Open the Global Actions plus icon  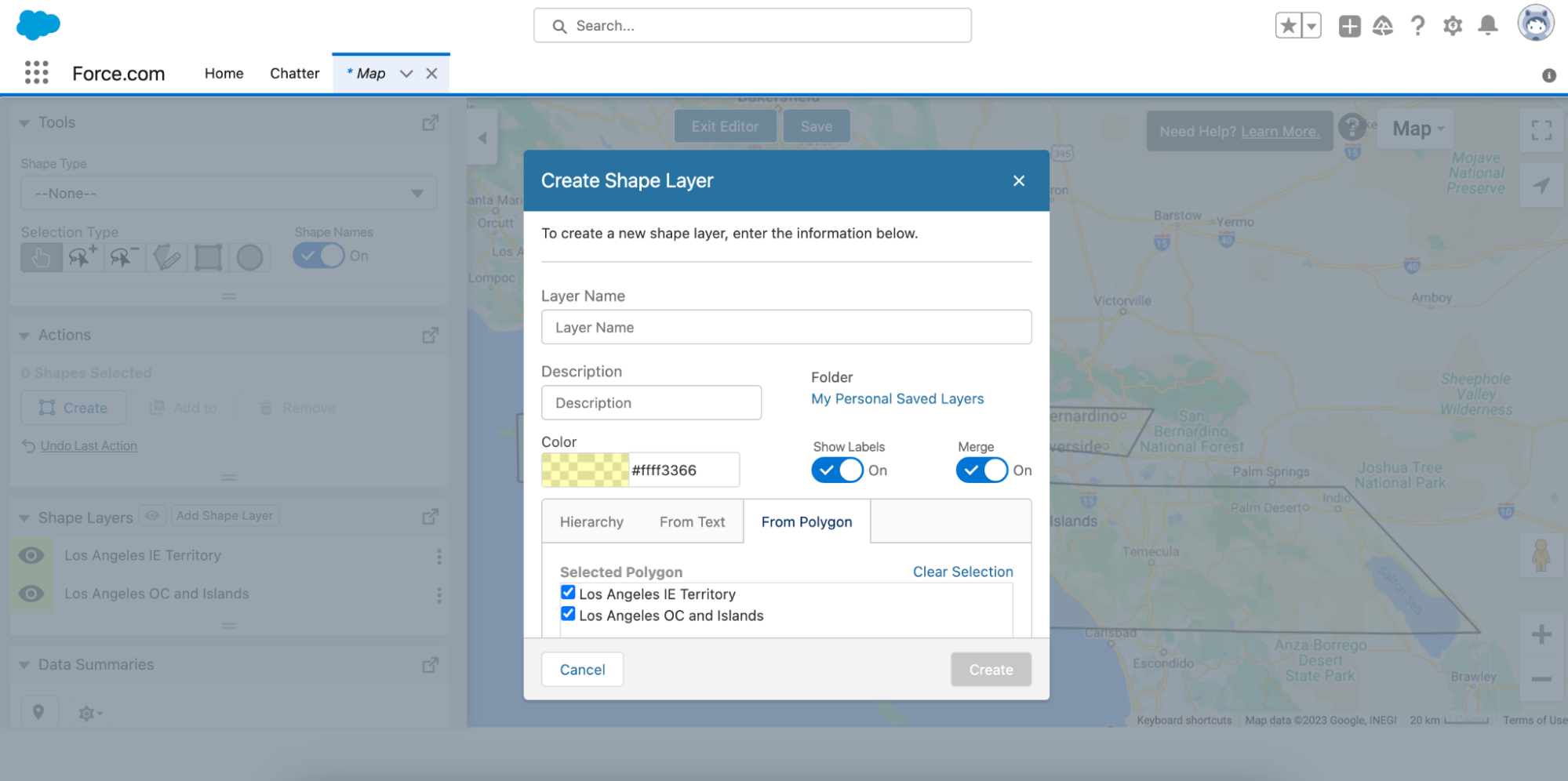click(x=1349, y=26)
